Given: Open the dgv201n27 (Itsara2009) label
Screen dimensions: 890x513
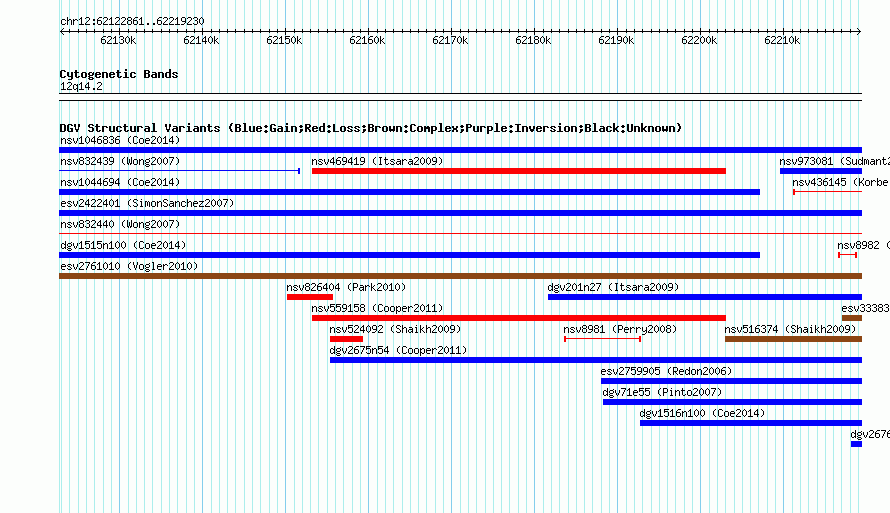Looking at the screenshot, I should (x=613, y=287).
